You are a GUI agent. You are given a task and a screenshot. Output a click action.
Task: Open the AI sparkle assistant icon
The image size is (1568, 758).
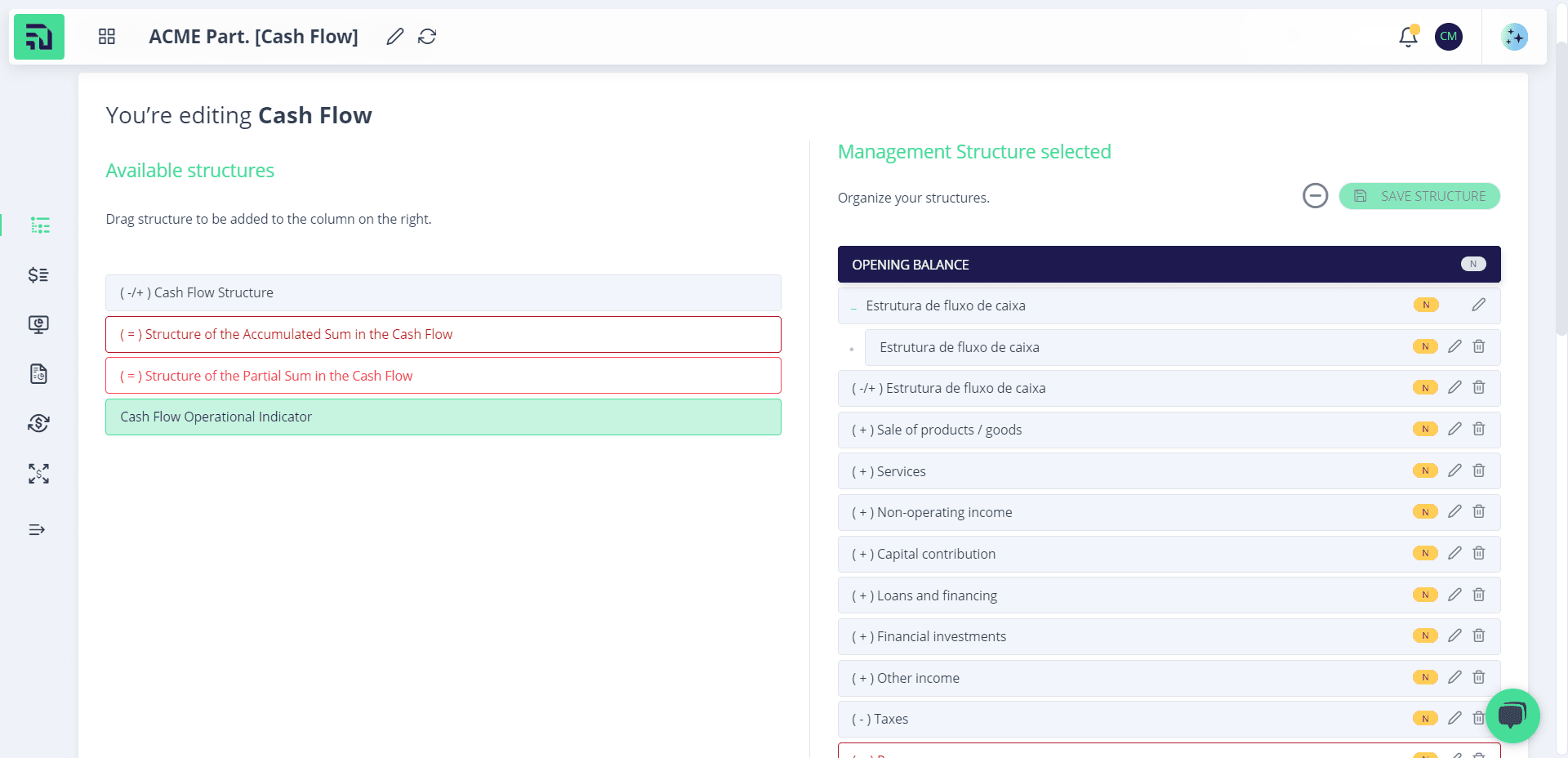(x=1514, y=36)
